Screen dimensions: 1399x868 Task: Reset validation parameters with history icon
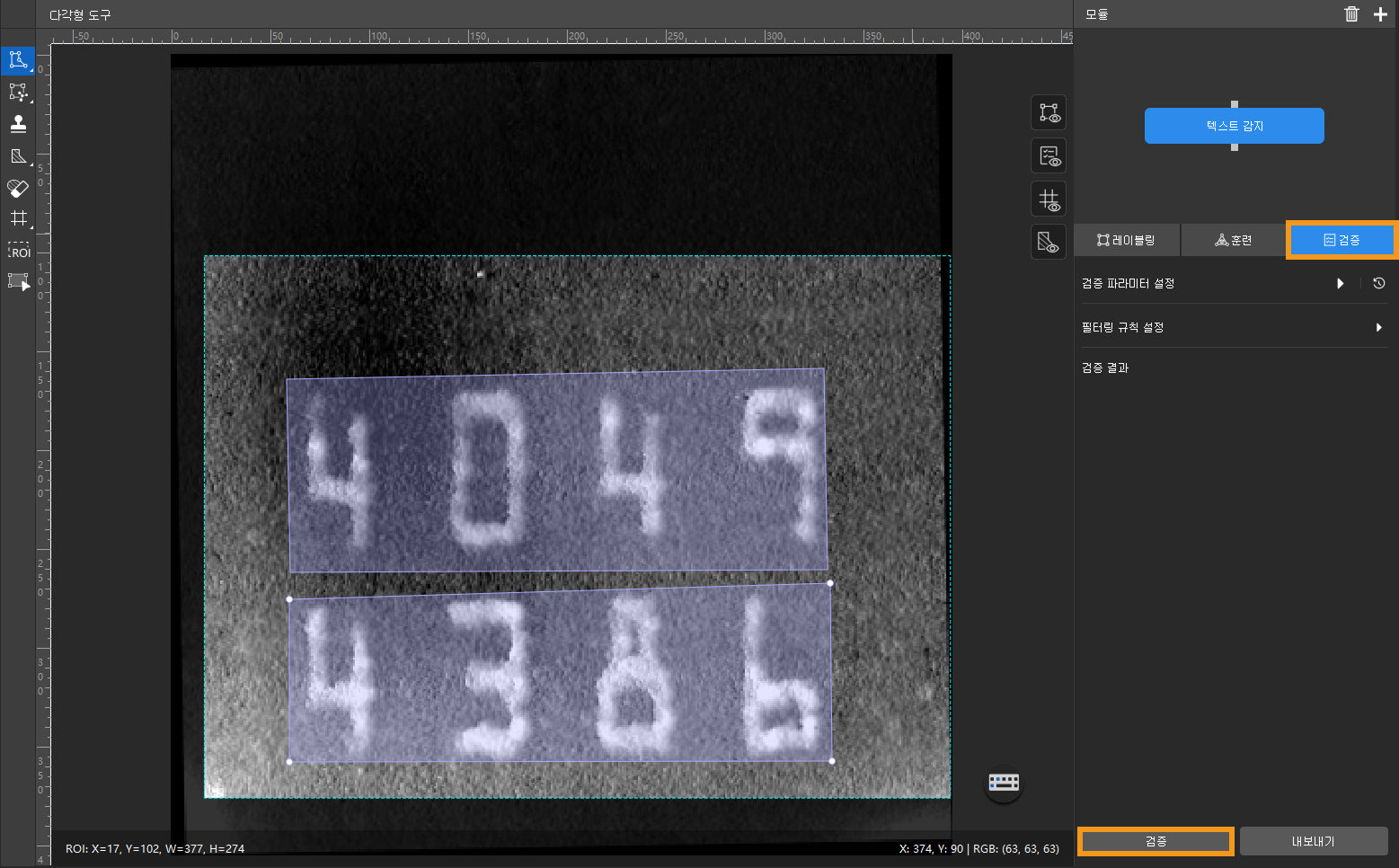pyautogui.click(x=1379, y=283)
